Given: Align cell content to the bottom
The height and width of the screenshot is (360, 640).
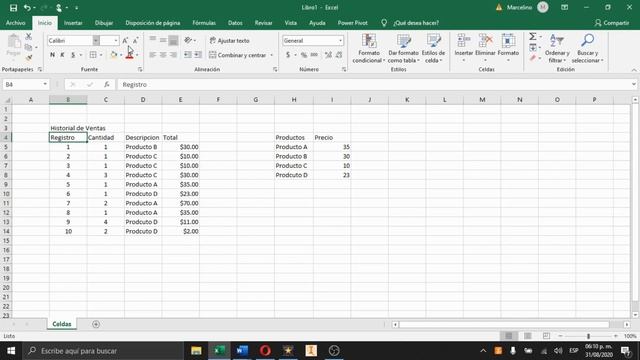Looking at the screenshot, I should click(173, 40).
